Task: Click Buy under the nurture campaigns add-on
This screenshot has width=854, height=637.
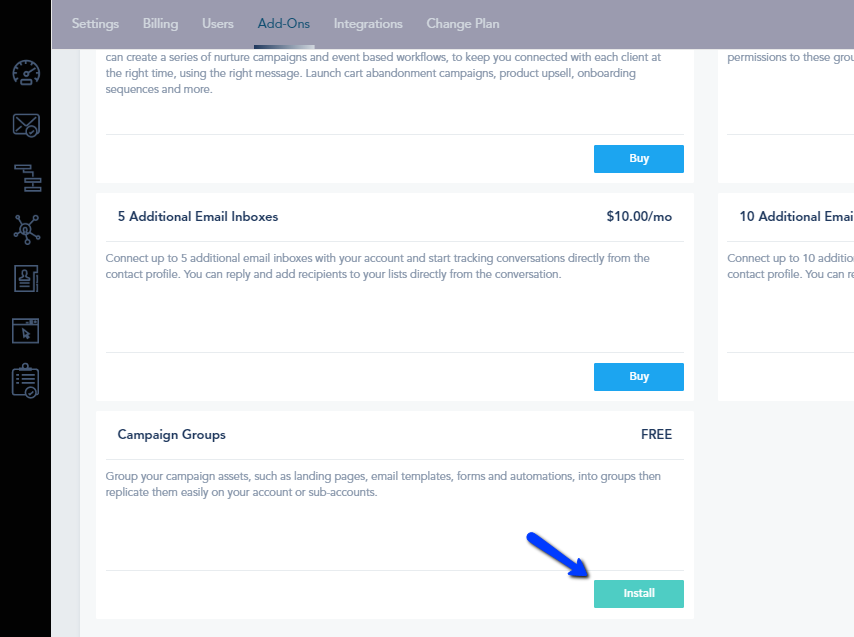Action: click(x=639, y=159)
